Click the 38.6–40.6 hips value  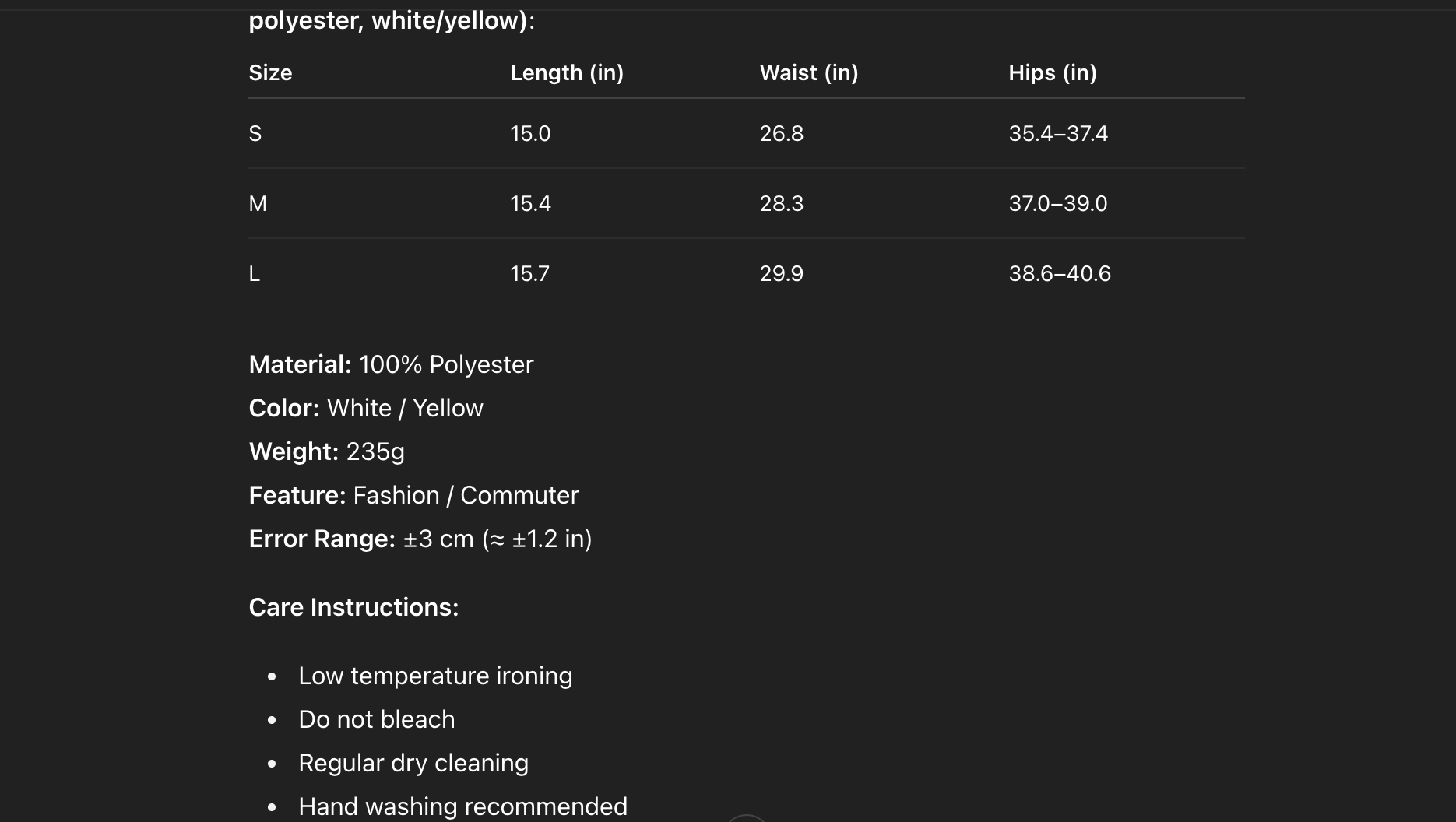click(x=1059, y=274)
